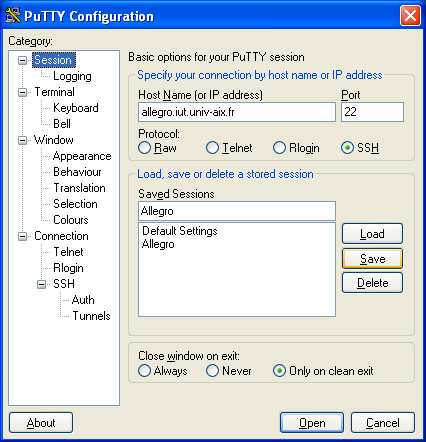Viewport: 426px width, 442px height.
Task: Choose Never for close window on exit
Action: coord(212,371)
